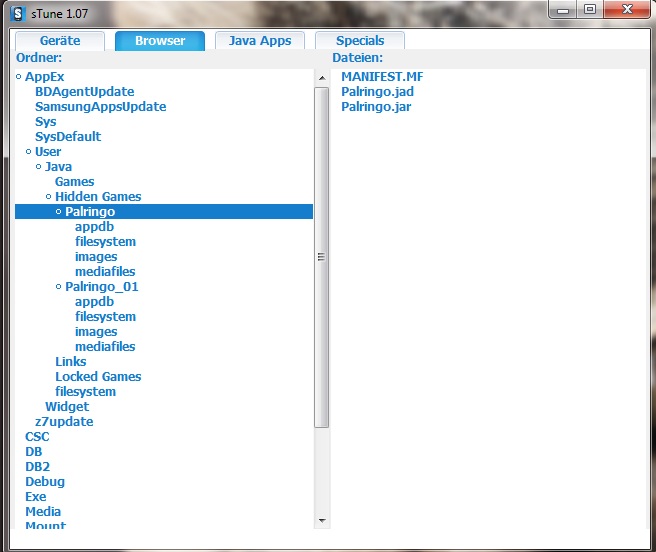This screenshot has width=656, height=552.
Task: Open appdb under Palringo
Action: point(95,227)
